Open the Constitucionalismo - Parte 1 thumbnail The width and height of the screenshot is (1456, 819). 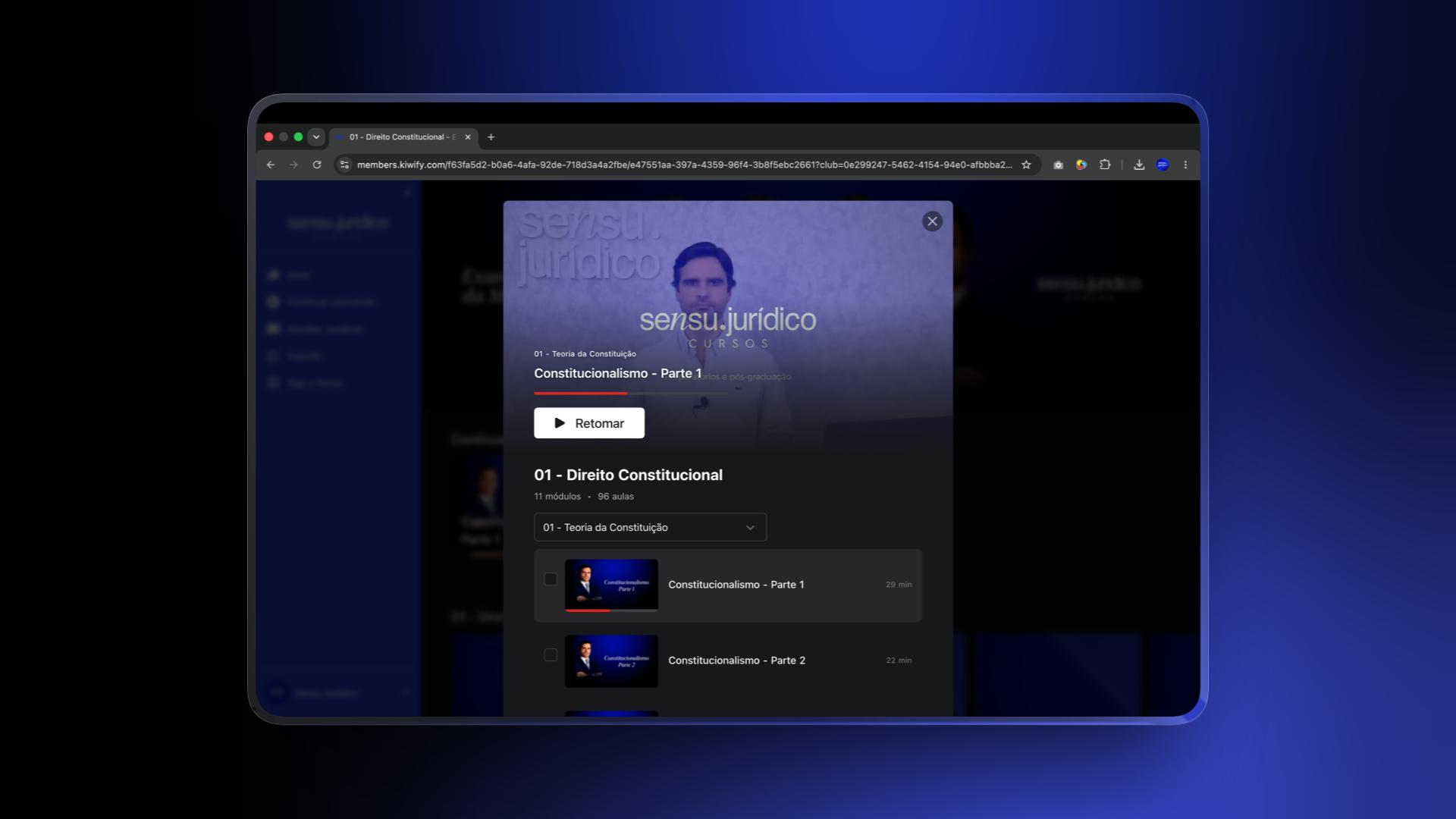611,585
